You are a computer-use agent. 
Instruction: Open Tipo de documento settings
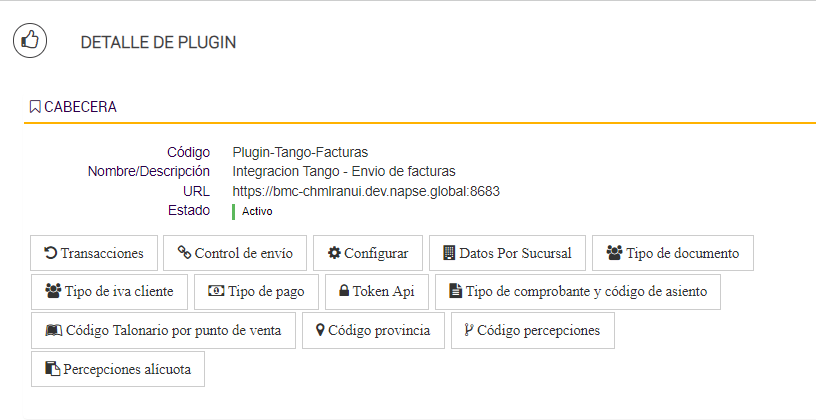coord(672,253)
